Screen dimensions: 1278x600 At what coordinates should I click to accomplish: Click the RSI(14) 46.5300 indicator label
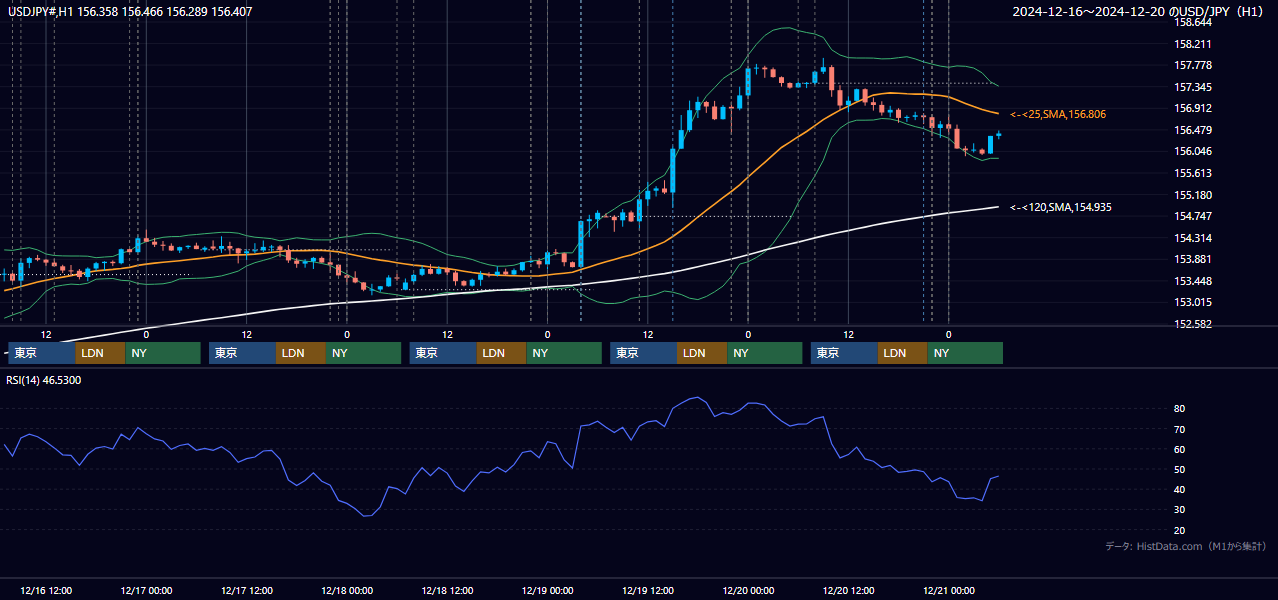click(x=44, y=381)
